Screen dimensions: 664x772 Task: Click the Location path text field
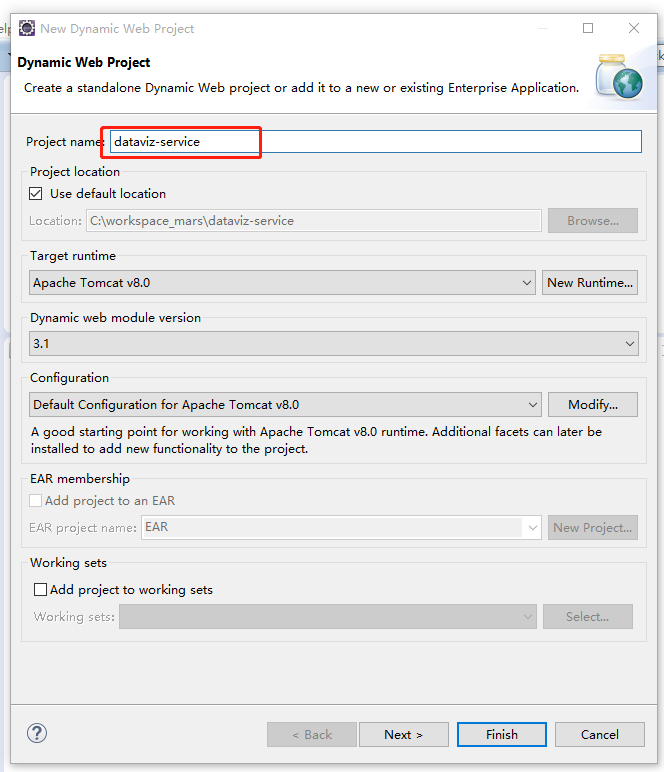(x=314, y=221)
